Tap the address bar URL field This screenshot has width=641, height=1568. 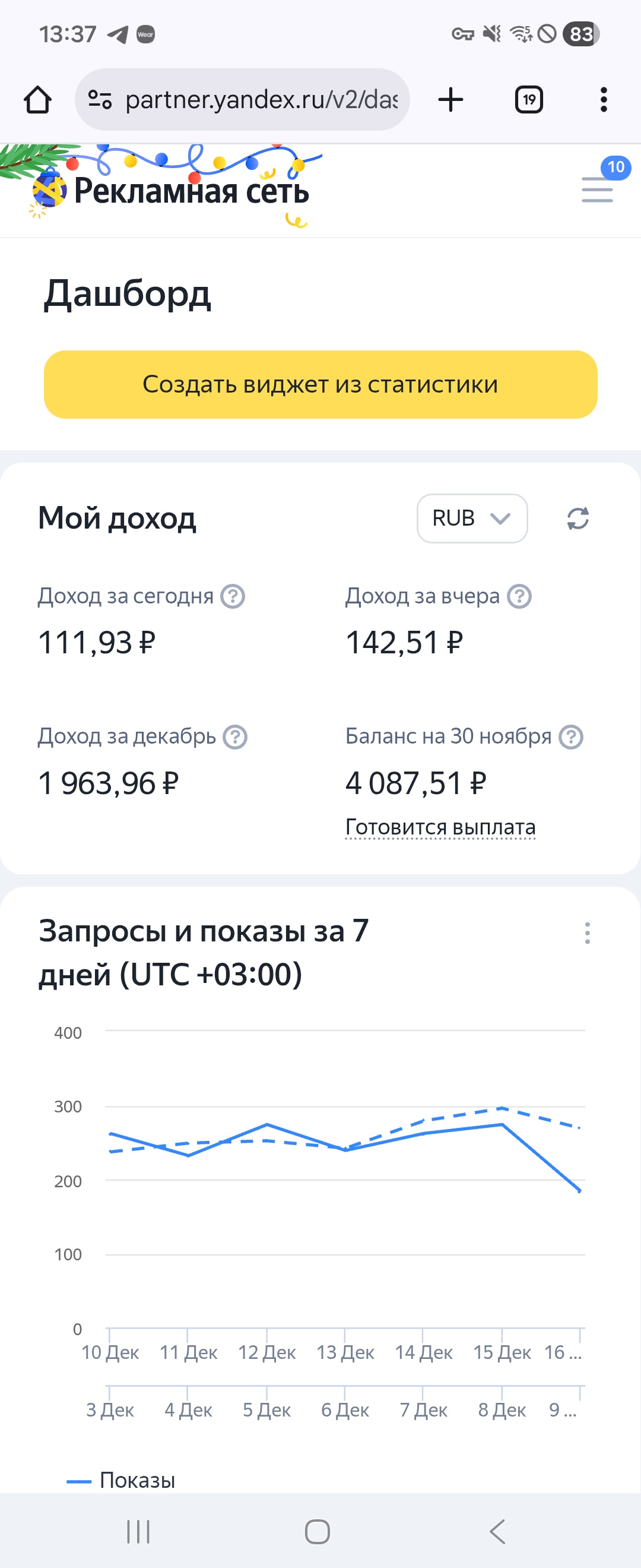click(262, 100)
